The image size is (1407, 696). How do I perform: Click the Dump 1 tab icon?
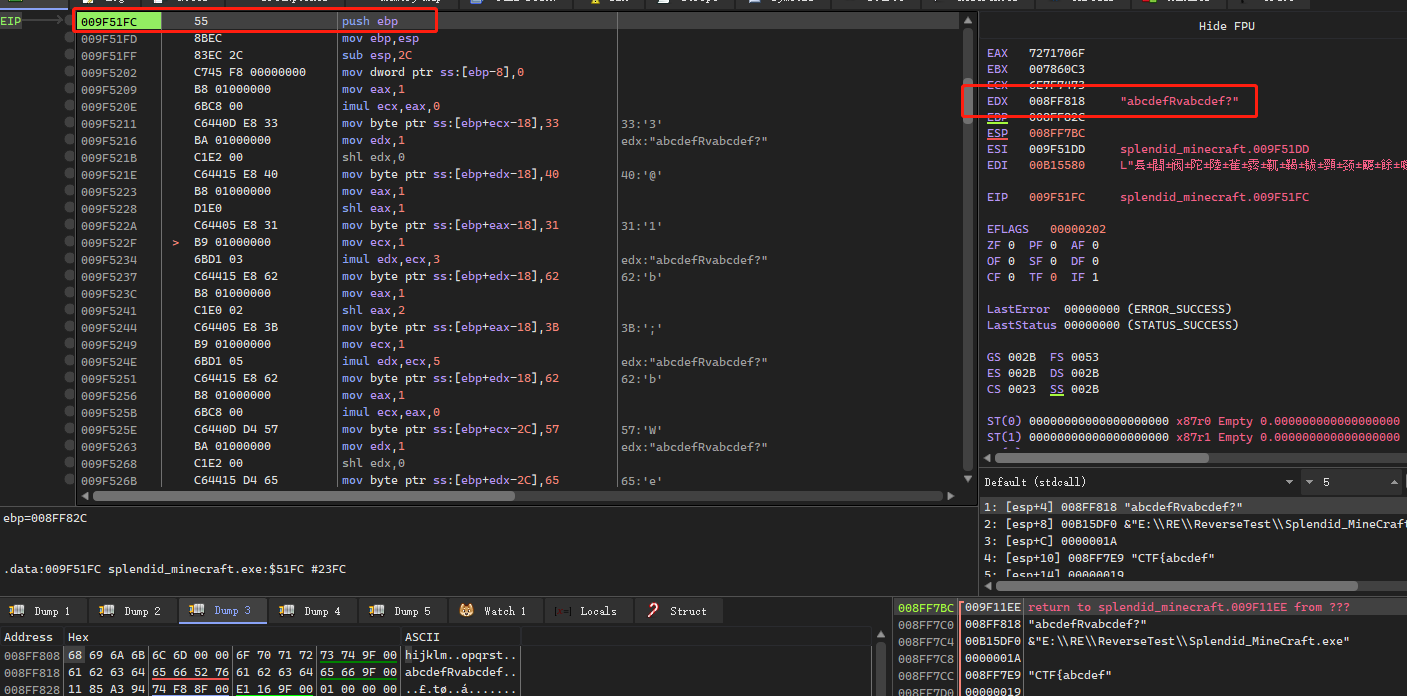coord(17,611)
